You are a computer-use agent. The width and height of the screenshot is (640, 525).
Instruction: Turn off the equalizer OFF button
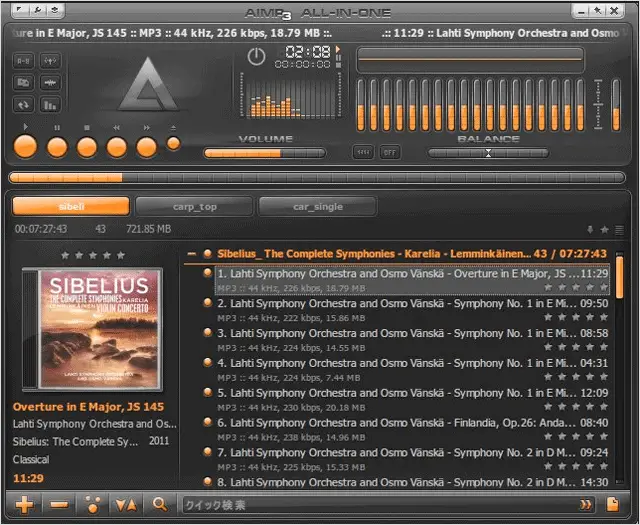[390, 153]
